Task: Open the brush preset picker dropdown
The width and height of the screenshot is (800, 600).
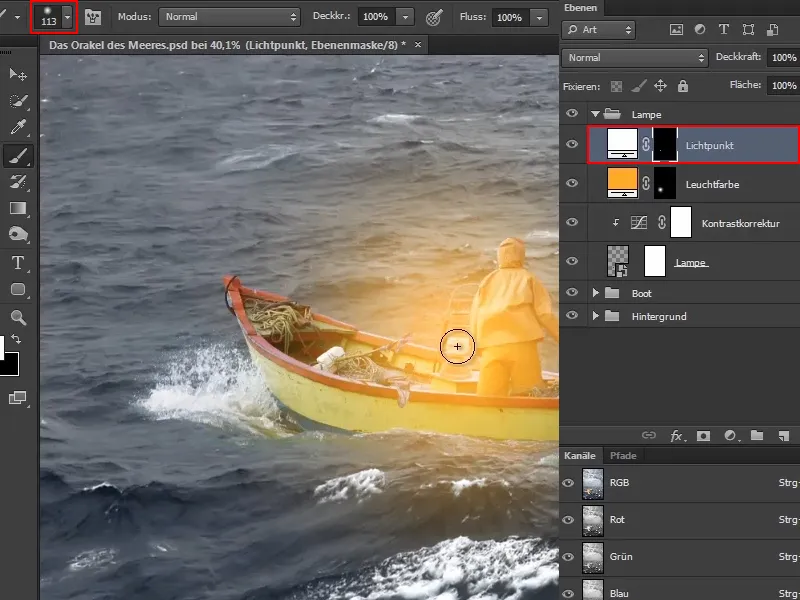Action: tap(68, 17)
